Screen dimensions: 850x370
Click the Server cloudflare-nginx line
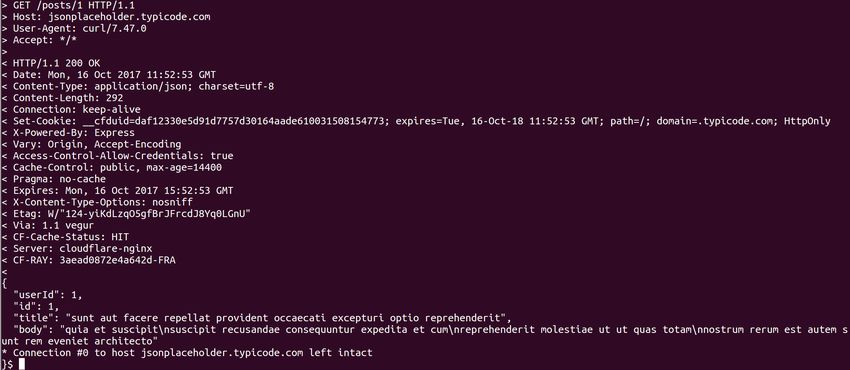[x=82, y=248]
